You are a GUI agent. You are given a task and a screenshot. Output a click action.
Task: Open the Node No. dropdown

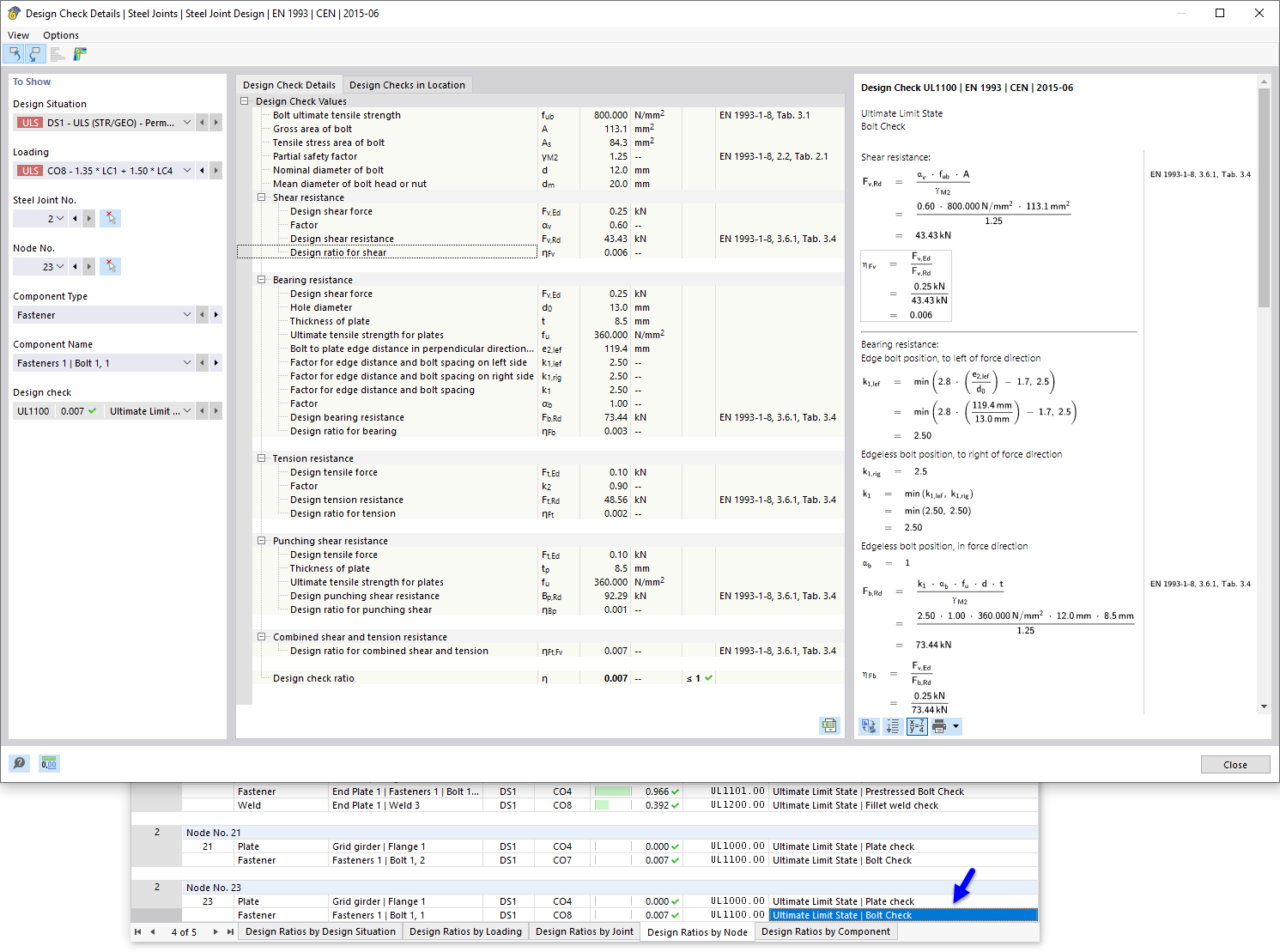60,267
